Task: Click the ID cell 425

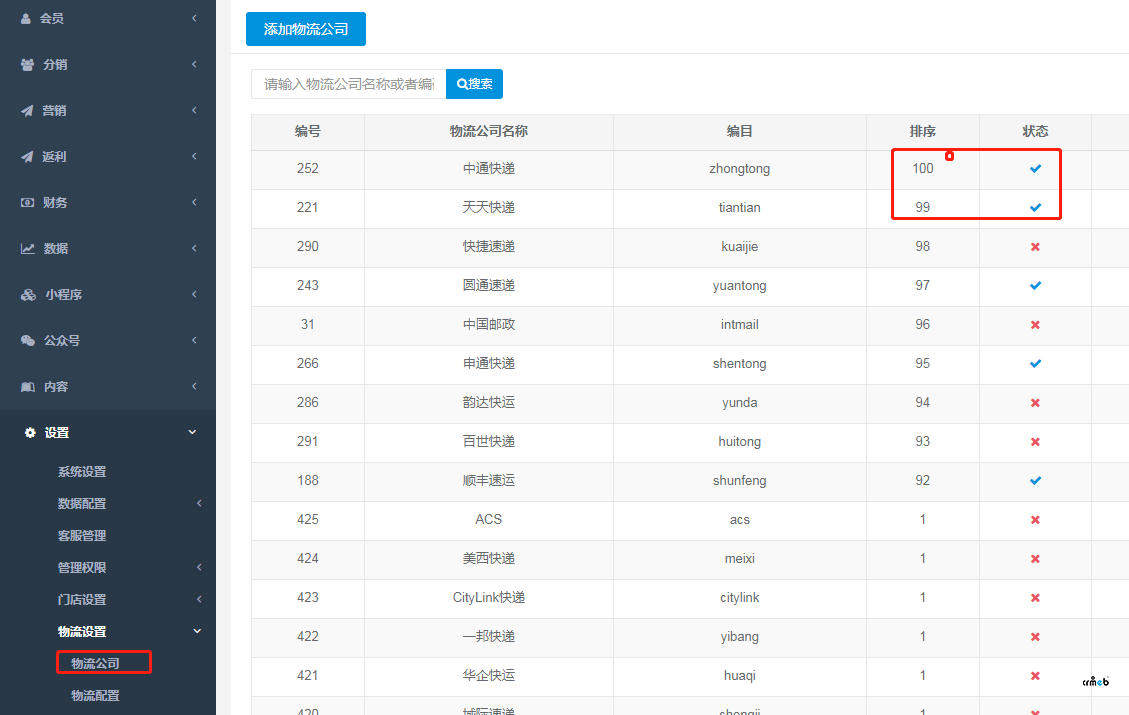Action: 307,519
